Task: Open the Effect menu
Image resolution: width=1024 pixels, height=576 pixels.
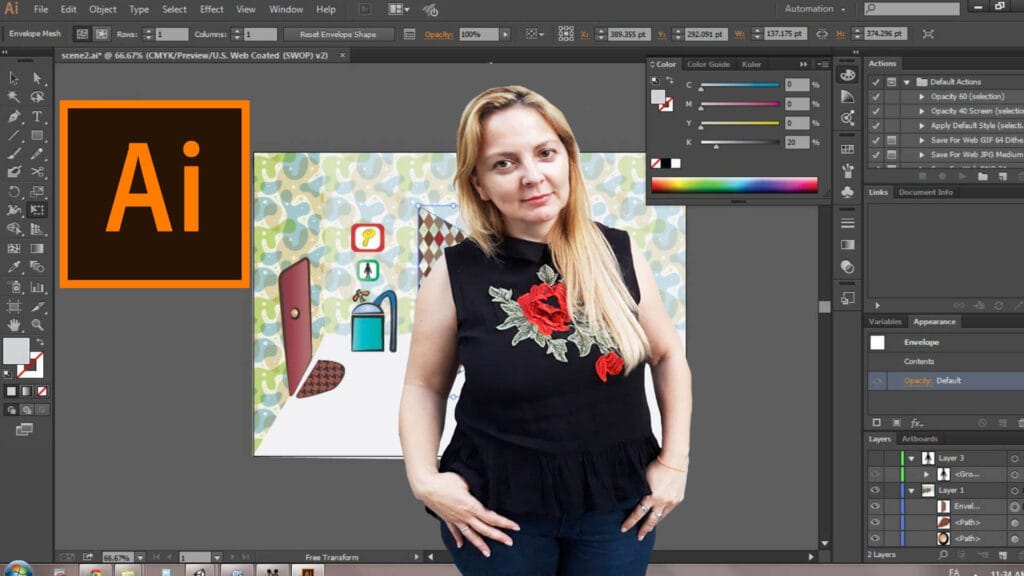Action: pyautogui.click(x=212, y=9)
